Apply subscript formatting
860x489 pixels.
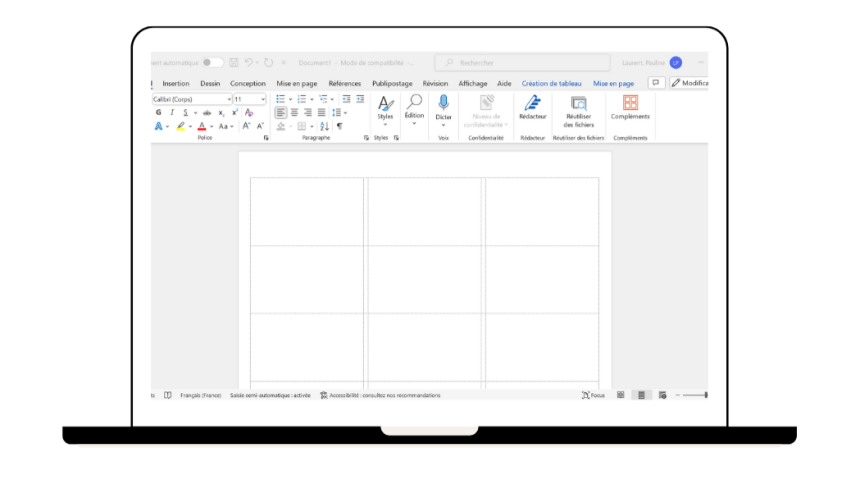(x=221, y=112)
